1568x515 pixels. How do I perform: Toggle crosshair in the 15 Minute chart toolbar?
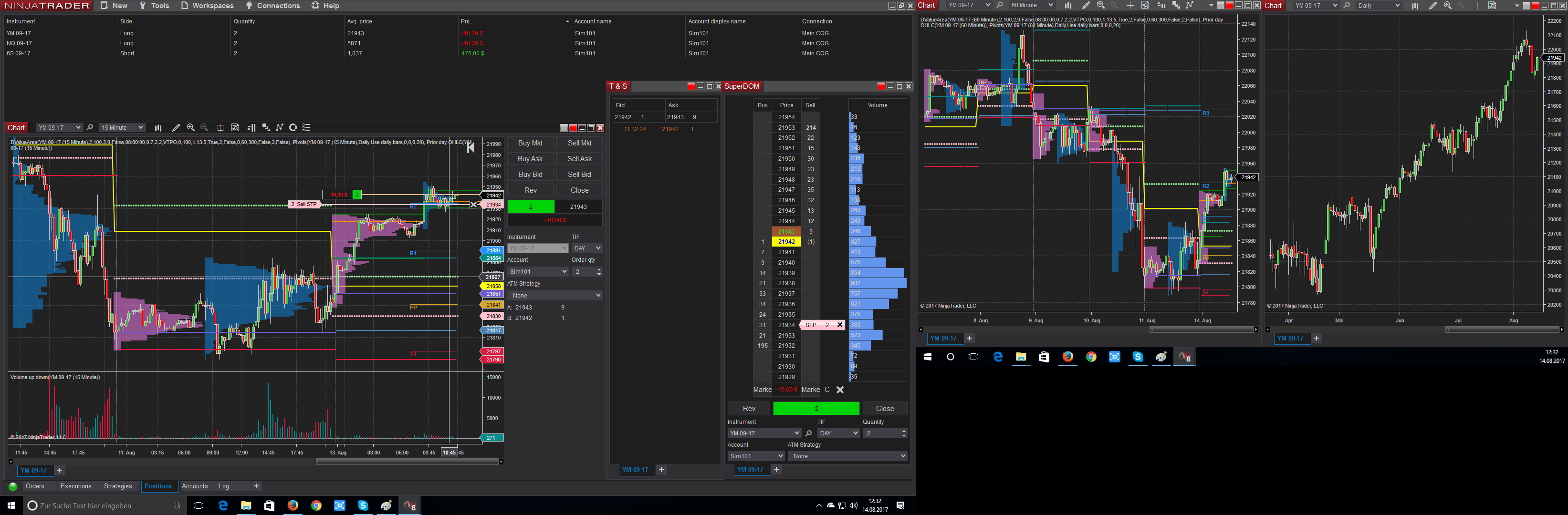(220, 128)
